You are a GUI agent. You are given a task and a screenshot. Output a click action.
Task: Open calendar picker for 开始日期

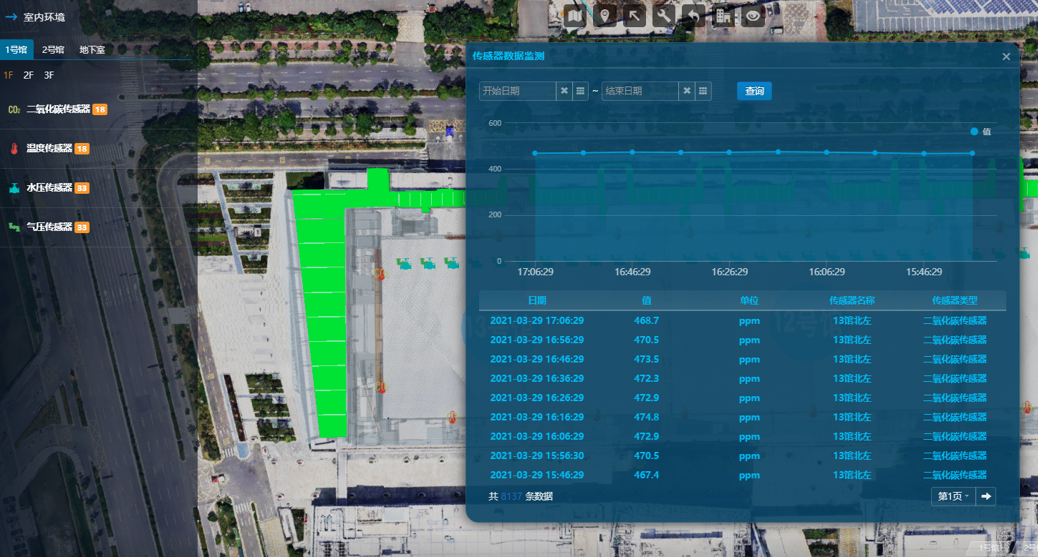580,91
